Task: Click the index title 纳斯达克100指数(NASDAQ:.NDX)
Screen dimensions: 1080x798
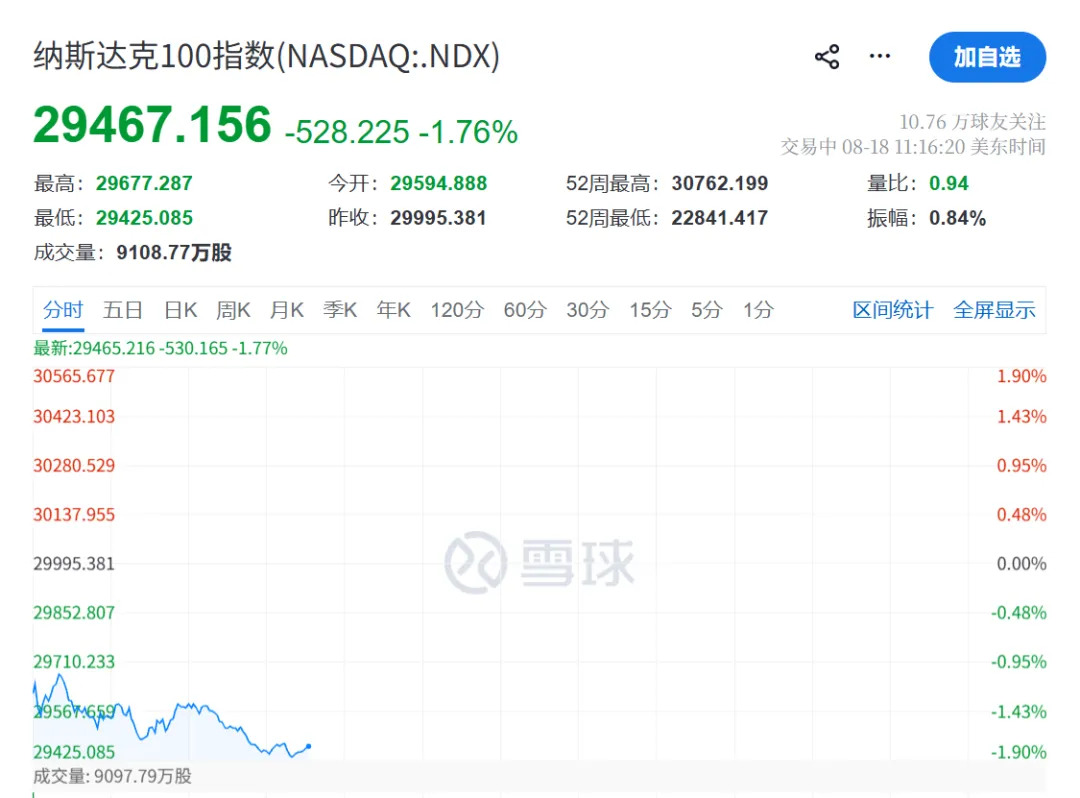Action: tap(267, 56)
